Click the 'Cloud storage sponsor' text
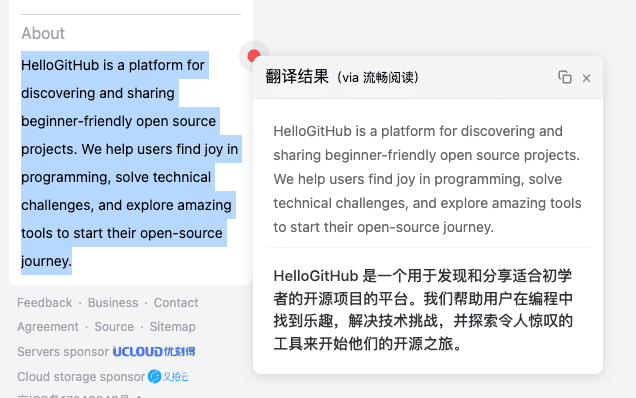The image size is (636, 398). pyautogui.click(x=81, y=376)
